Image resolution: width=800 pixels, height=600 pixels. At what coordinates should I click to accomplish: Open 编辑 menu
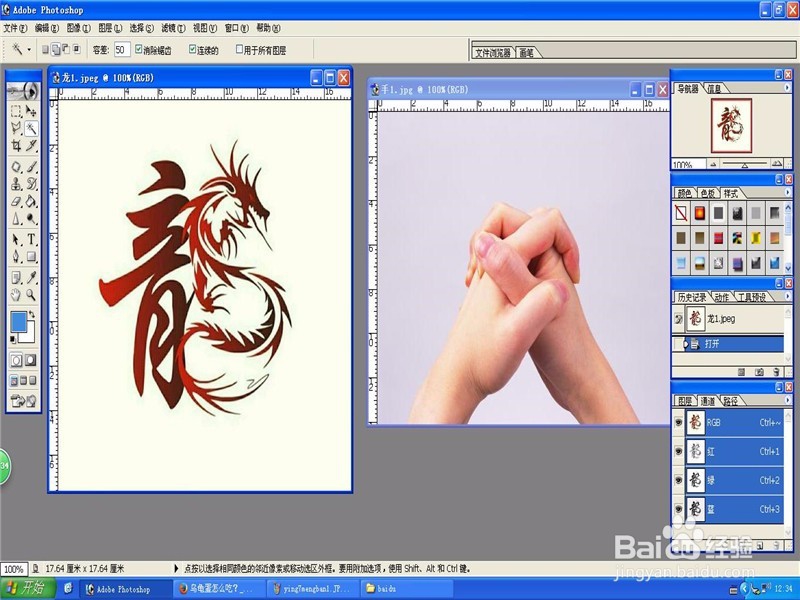click(46, 28)
